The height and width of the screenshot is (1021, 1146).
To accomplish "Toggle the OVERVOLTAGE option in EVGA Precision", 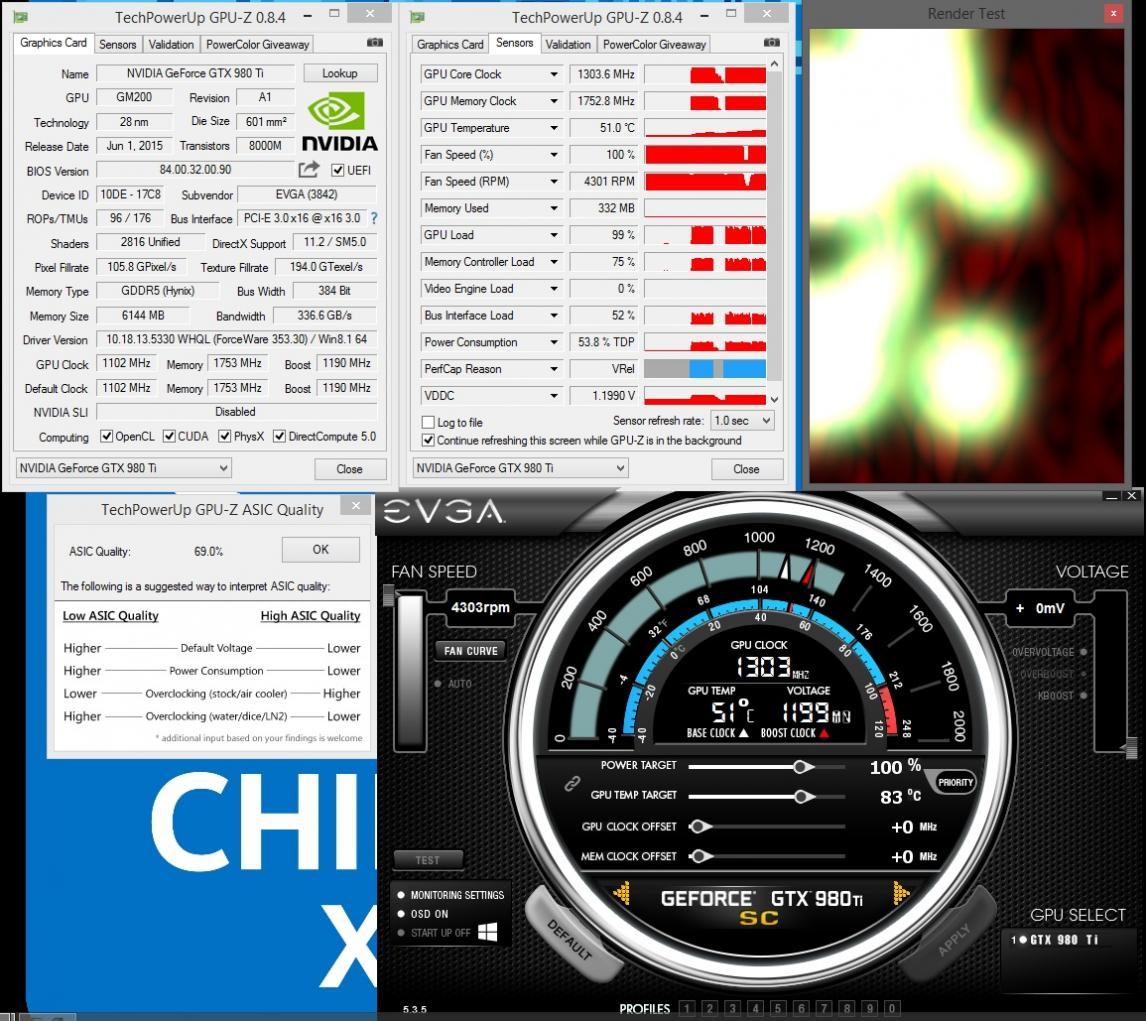I will pyautogui.click(x=1083, y=652).
